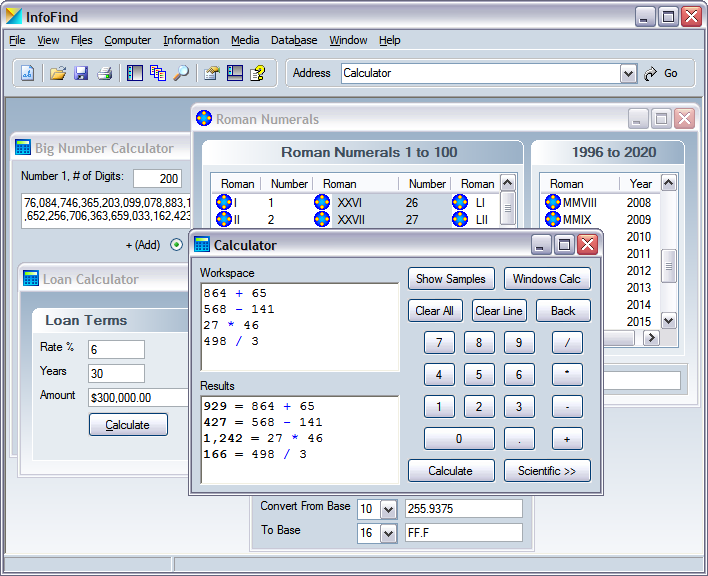Image resolution: width=708 pixels, height=576 pixels.
Task: Open the Convert From Base dropdown
Action: coord(388,509)
